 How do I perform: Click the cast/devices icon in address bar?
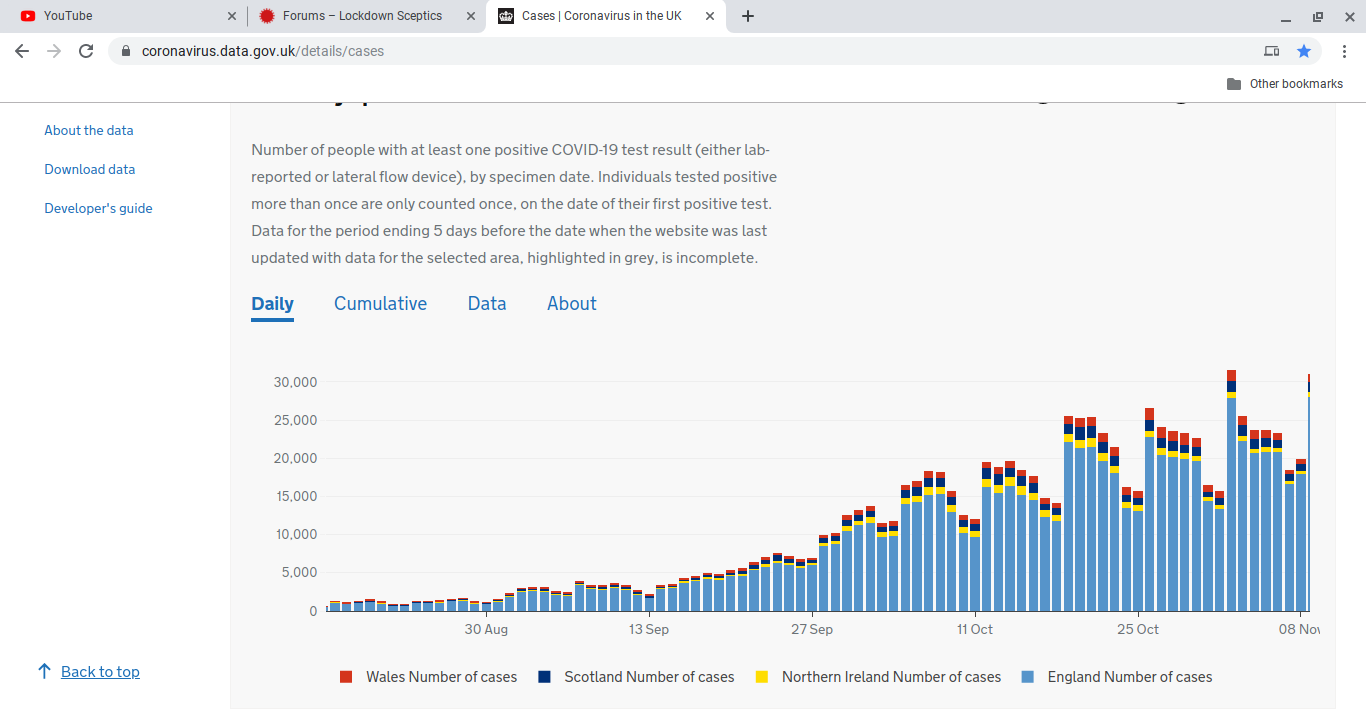tap(1271, 51)
